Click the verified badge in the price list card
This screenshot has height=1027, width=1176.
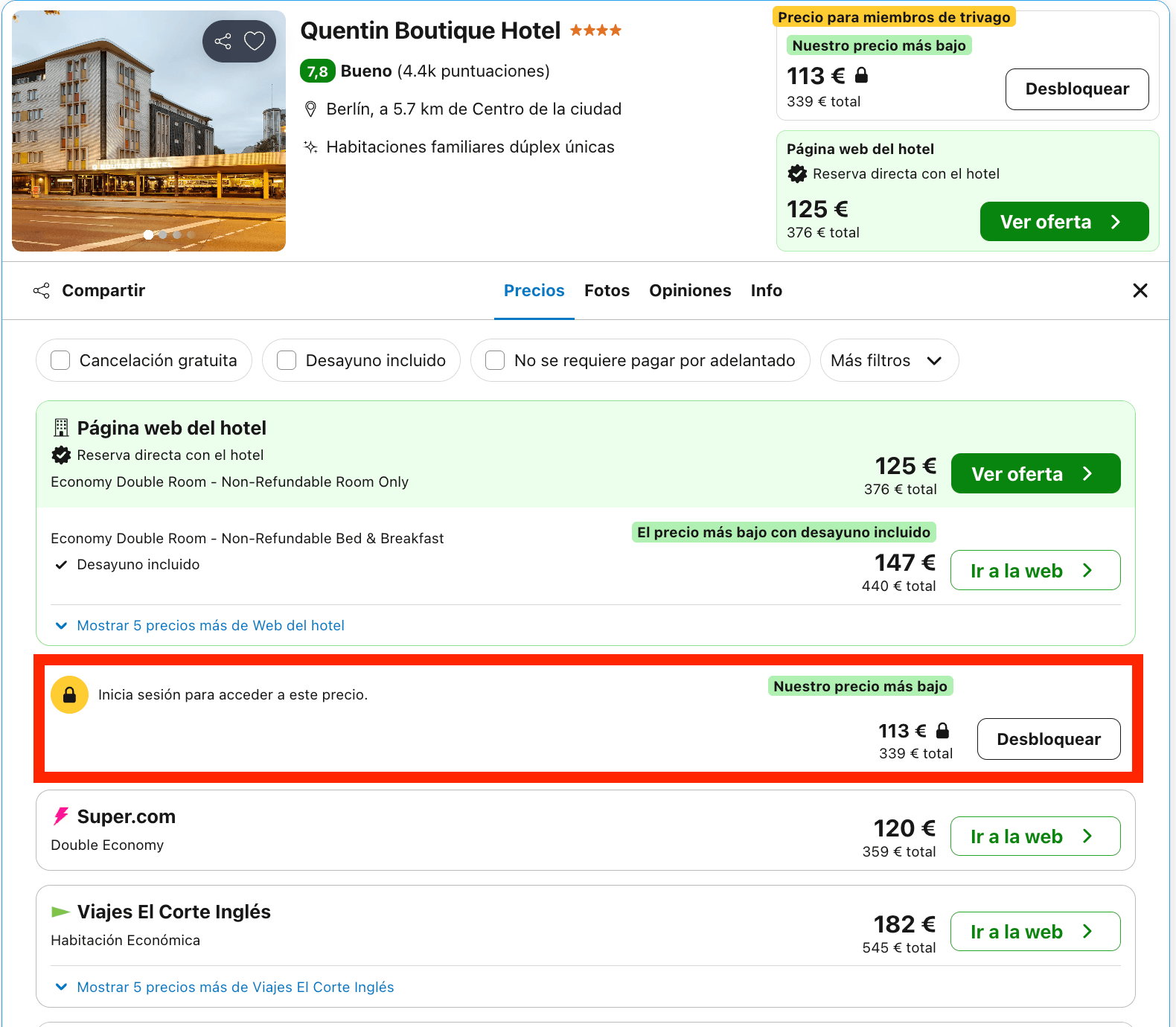click(x=61, y=455)
